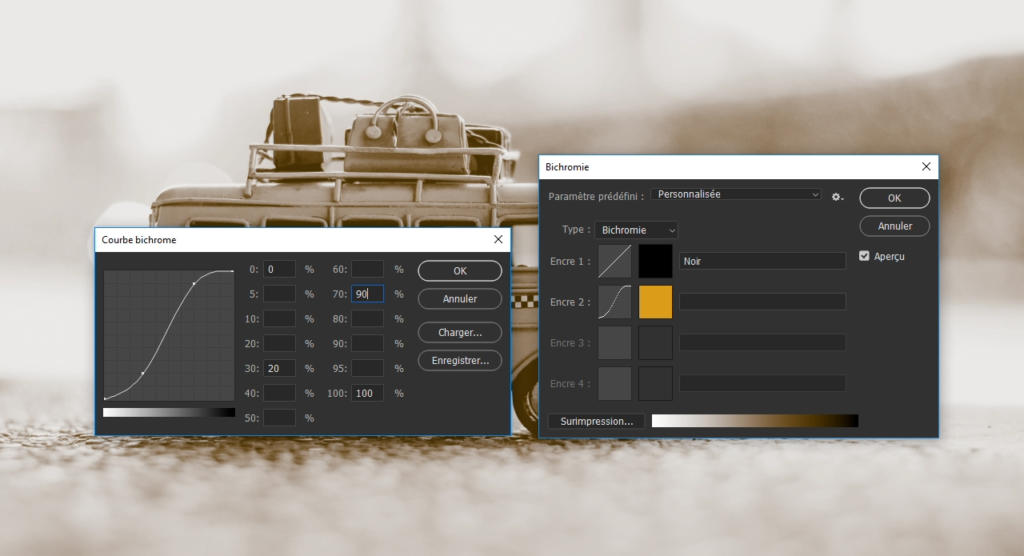The width and height of the screenshot is (1024, 556).
Task: Click the grayscale bar below the curve
Action: click(x=169, y=412)
